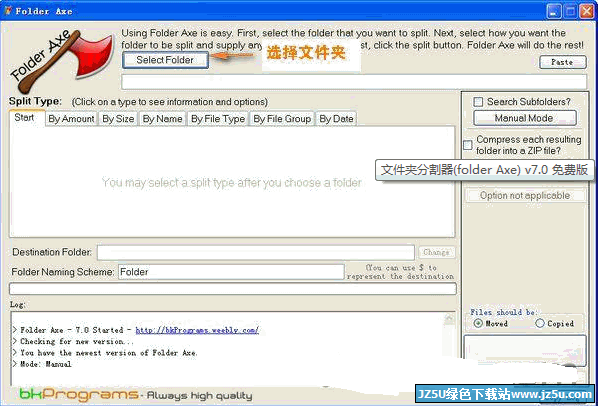Switch to the By Amount tab

click(x=71, y=119)
